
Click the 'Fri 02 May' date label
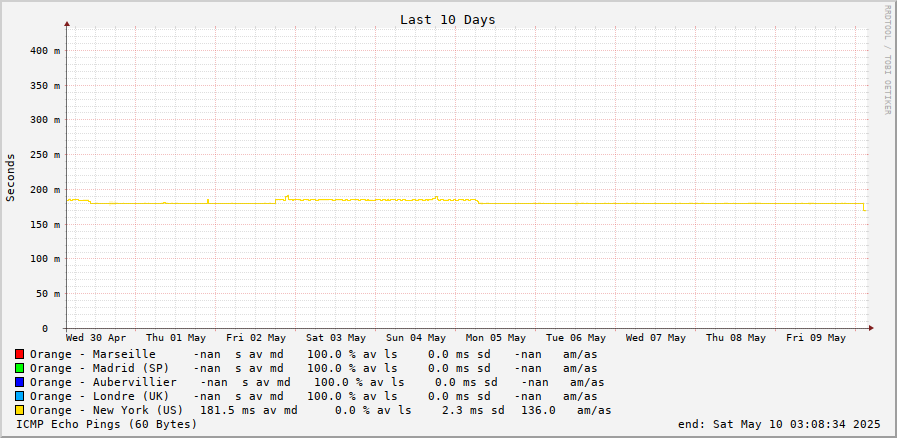click(256, 338)
